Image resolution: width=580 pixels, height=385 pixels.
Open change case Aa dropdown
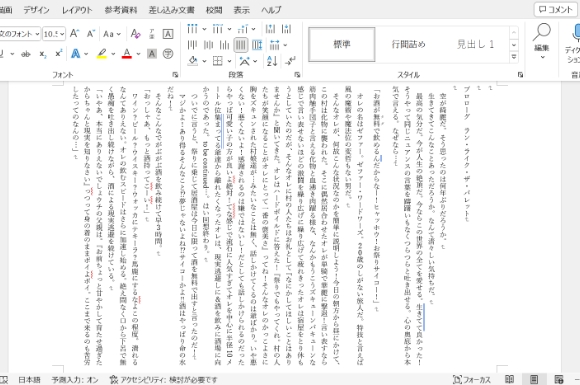112,34
